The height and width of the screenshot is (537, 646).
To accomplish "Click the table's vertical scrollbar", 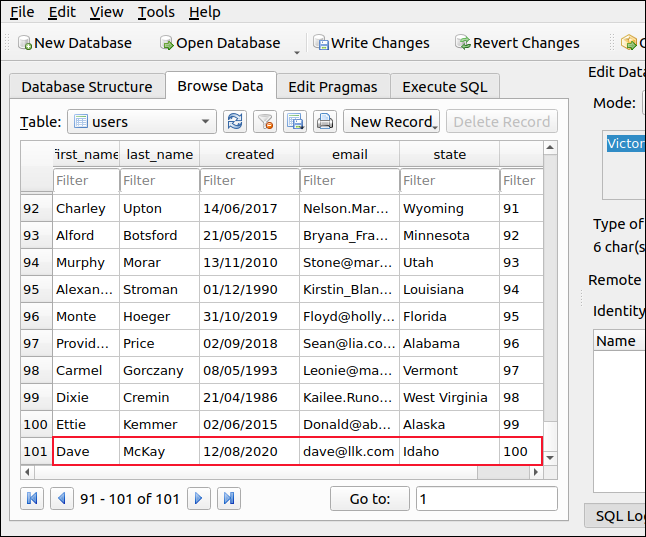I will 549,300.
